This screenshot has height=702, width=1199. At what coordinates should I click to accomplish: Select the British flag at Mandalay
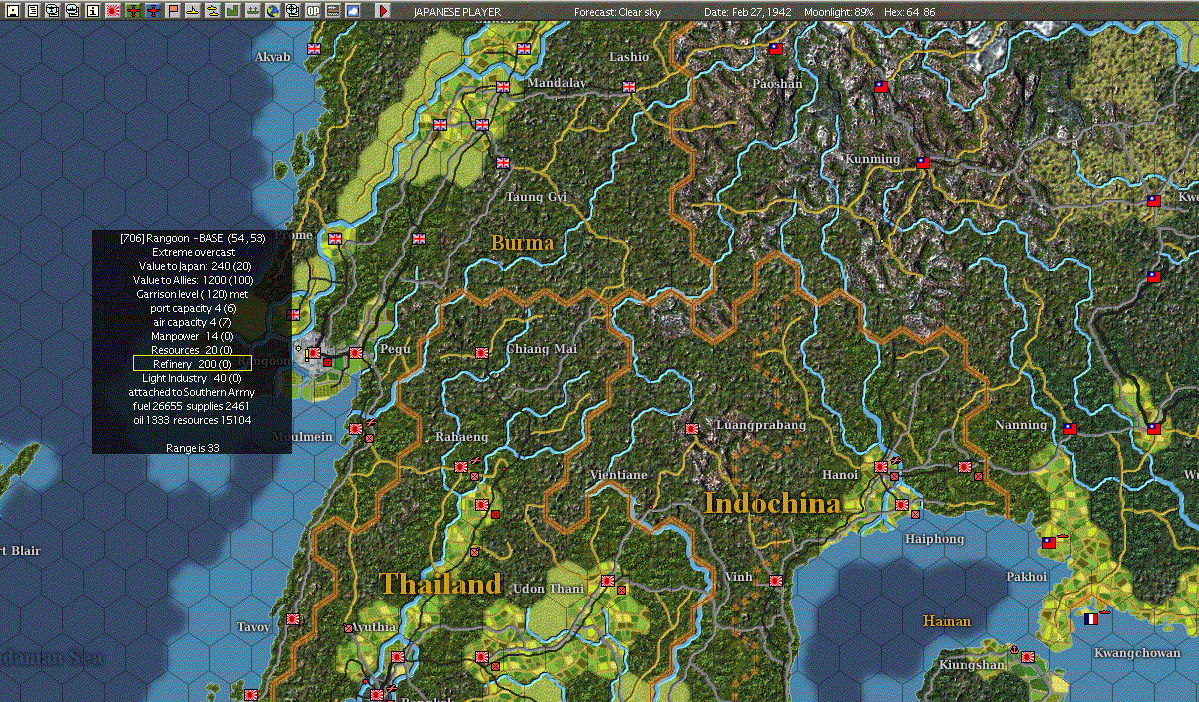(502, 86)
